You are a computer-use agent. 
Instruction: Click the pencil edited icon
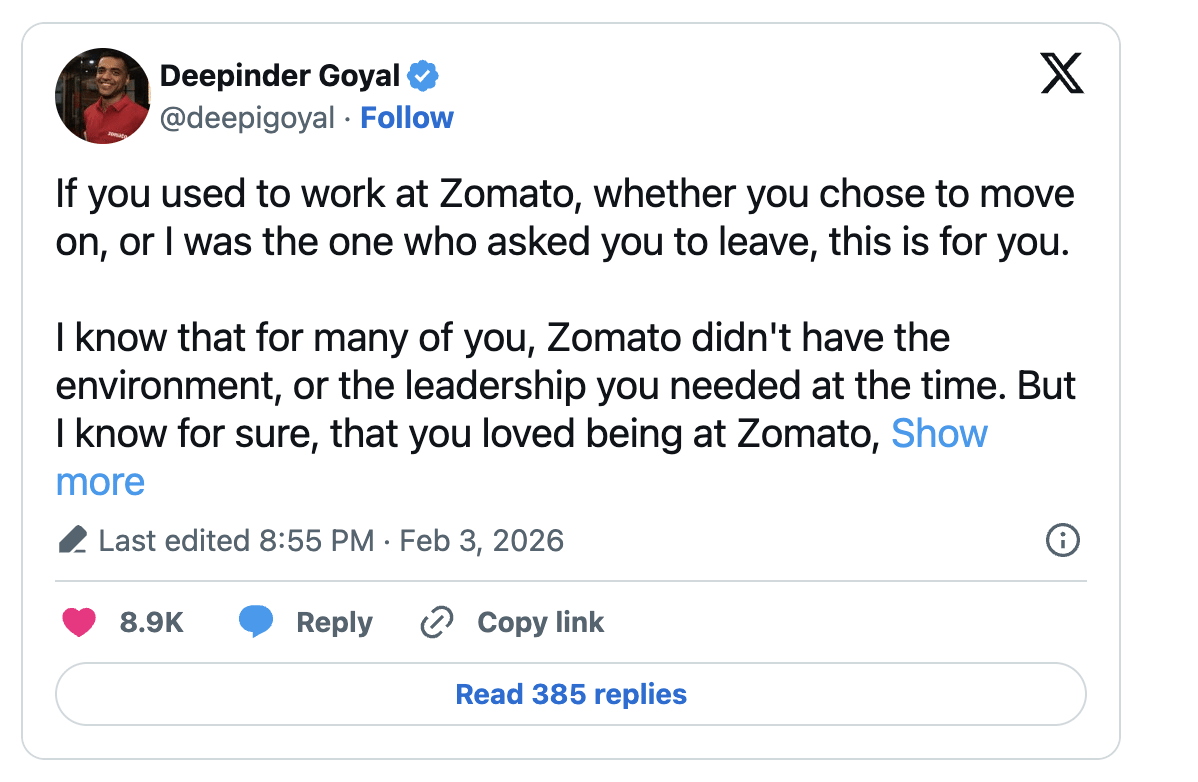72,541
